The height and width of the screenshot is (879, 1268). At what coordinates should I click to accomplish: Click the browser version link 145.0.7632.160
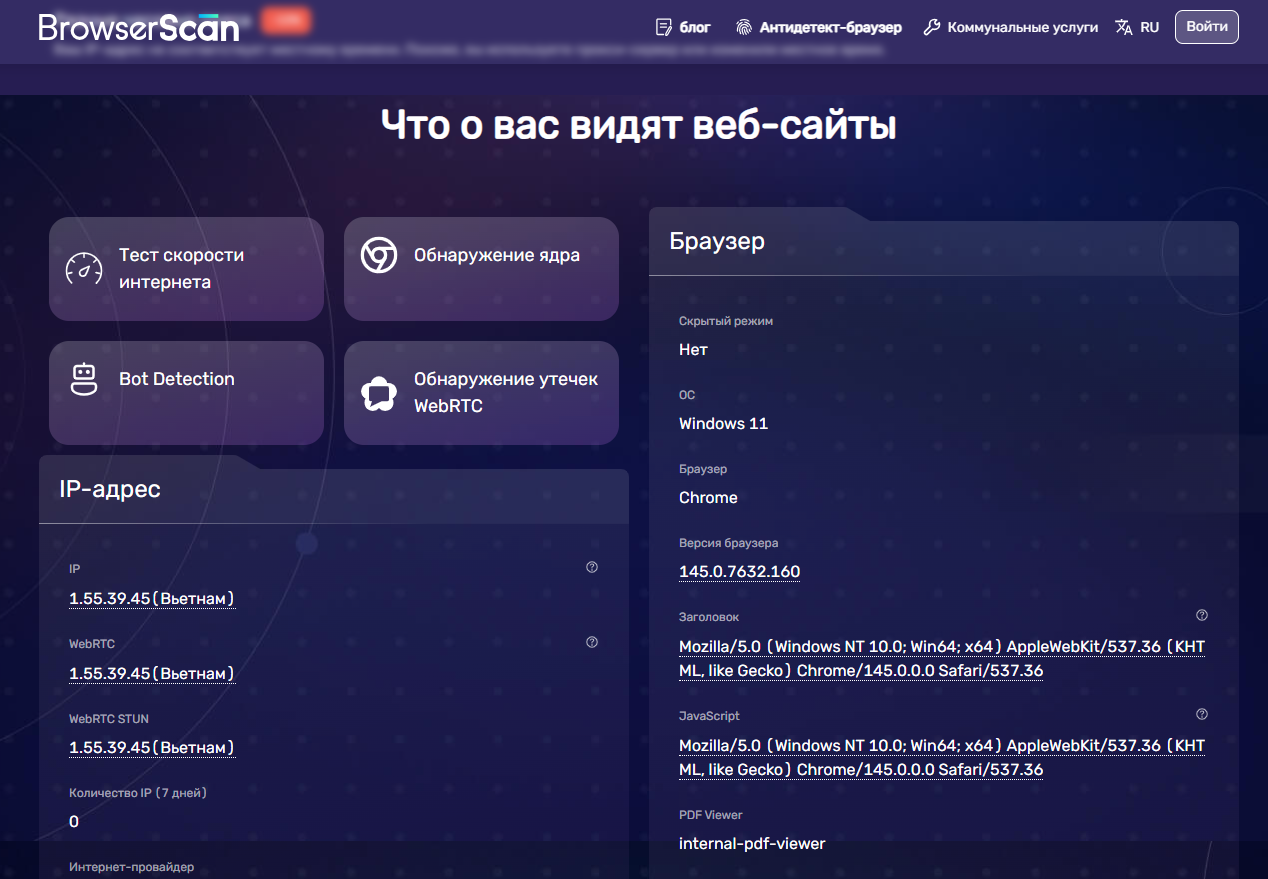click(x=739, y=570)
